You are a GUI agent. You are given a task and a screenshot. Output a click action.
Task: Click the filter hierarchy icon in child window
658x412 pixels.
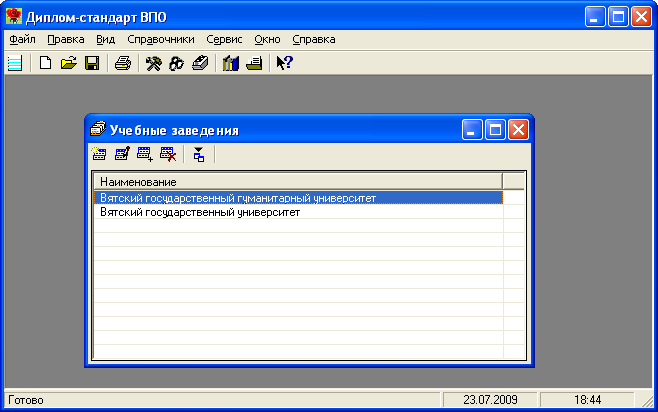tap(199, 154)
